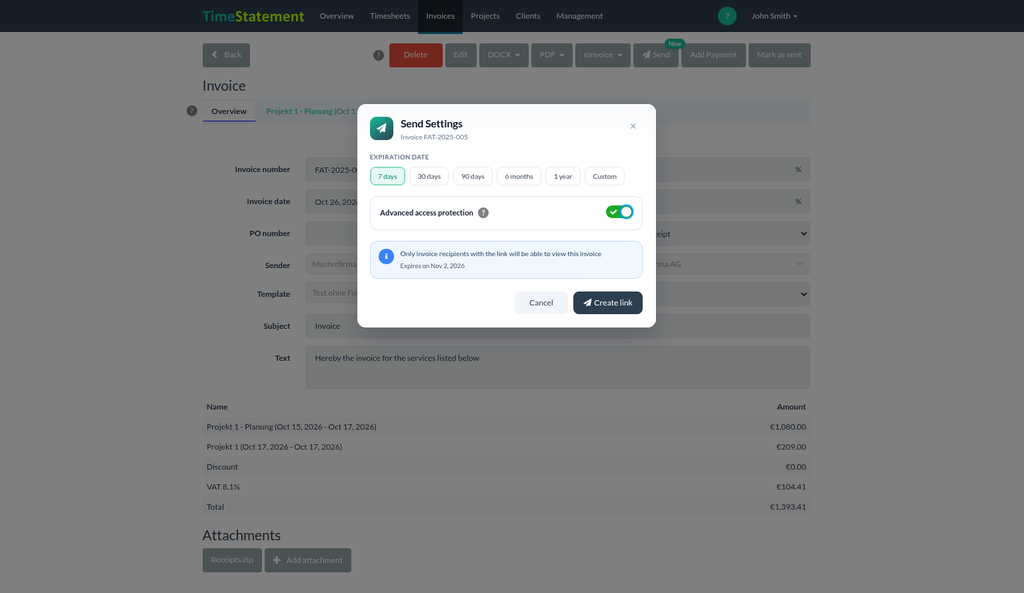Image resolution: width=1024 pixels, height=593 pixels.
Task: Cancel the Send Settings dialog
Action: (x=541, y=302)
